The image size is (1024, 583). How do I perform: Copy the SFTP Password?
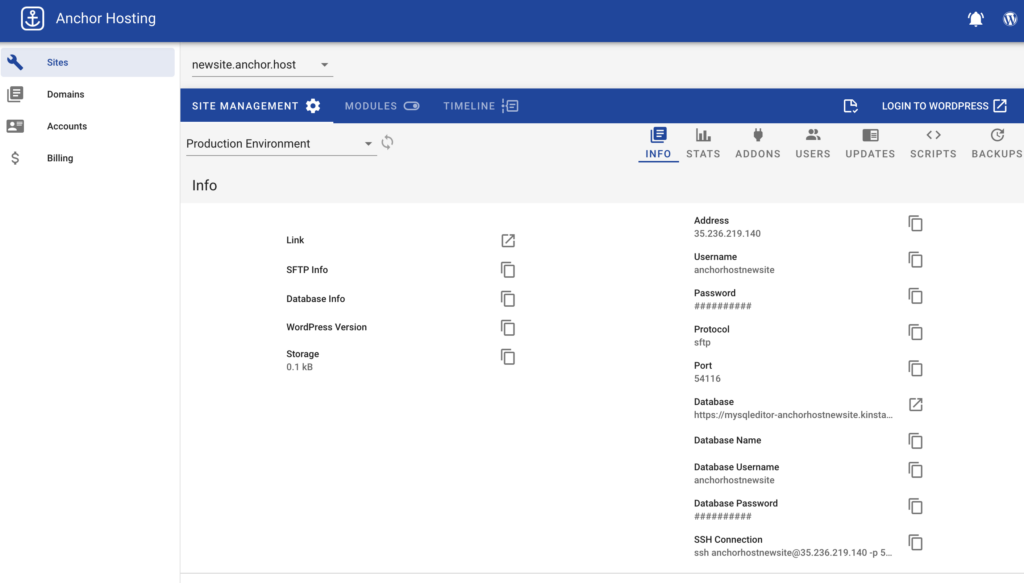click(x=916, y=296)
